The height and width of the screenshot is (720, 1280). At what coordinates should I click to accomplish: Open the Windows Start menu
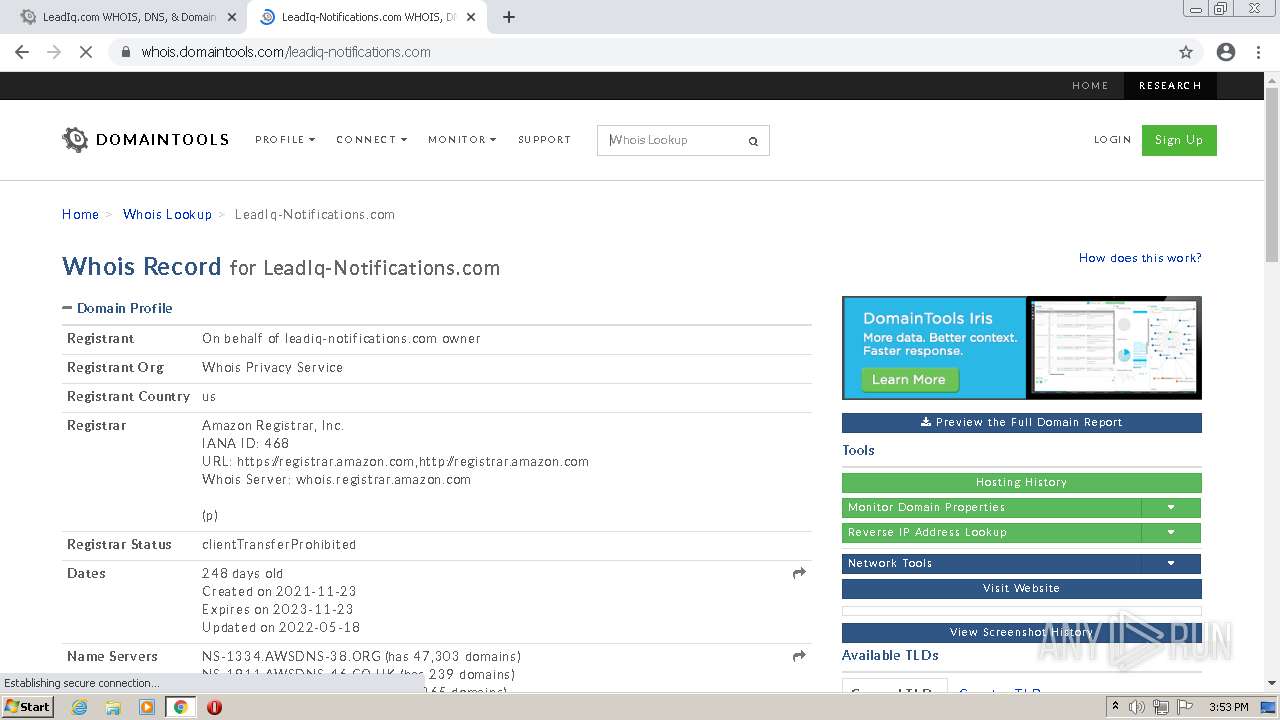(27, 707)
